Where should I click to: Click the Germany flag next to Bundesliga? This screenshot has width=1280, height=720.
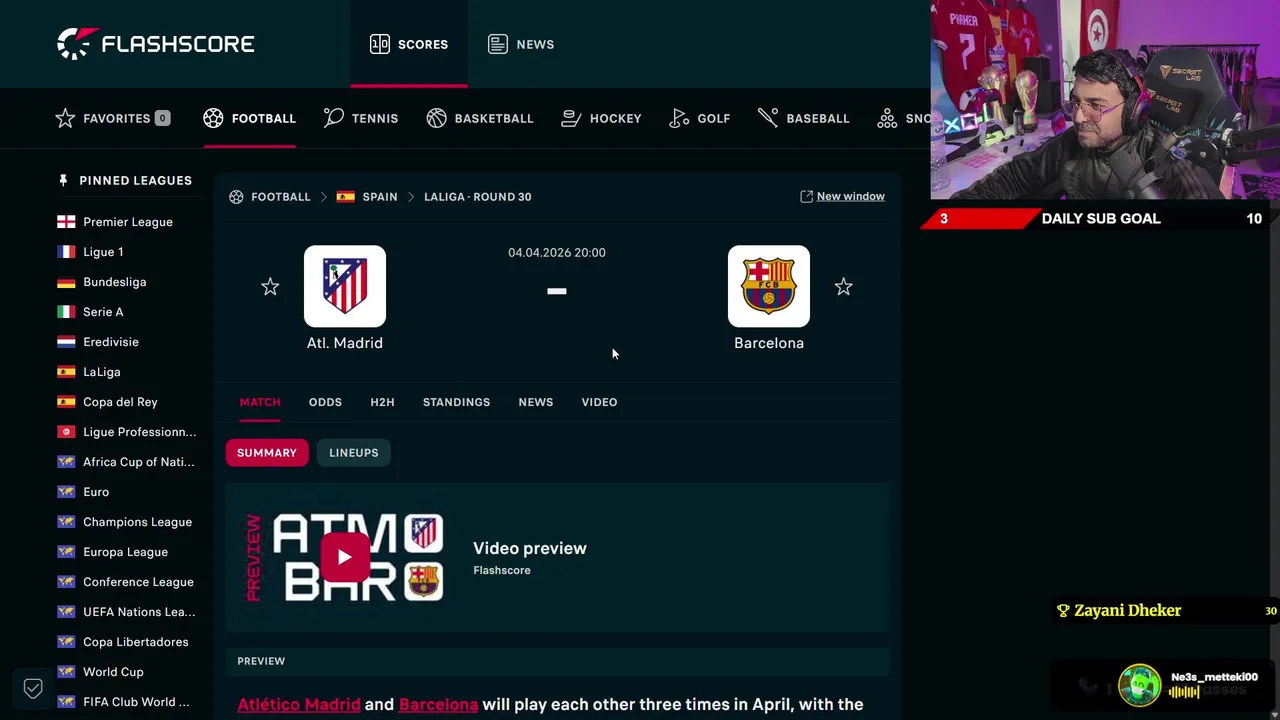coord(66,282)
